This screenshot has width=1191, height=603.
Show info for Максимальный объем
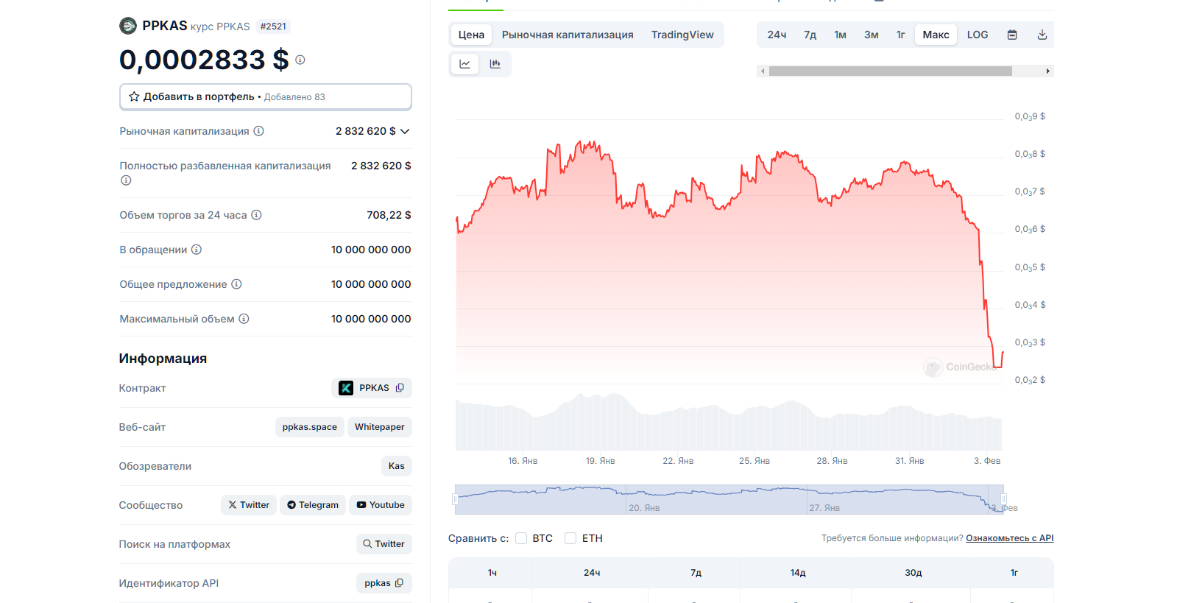pos(244,319)
